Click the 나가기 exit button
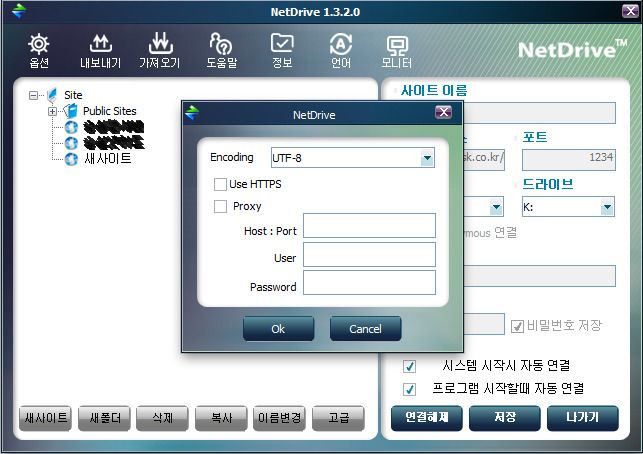Image resolution: width=643 pixels, height=454 pixels. [583, 418]
